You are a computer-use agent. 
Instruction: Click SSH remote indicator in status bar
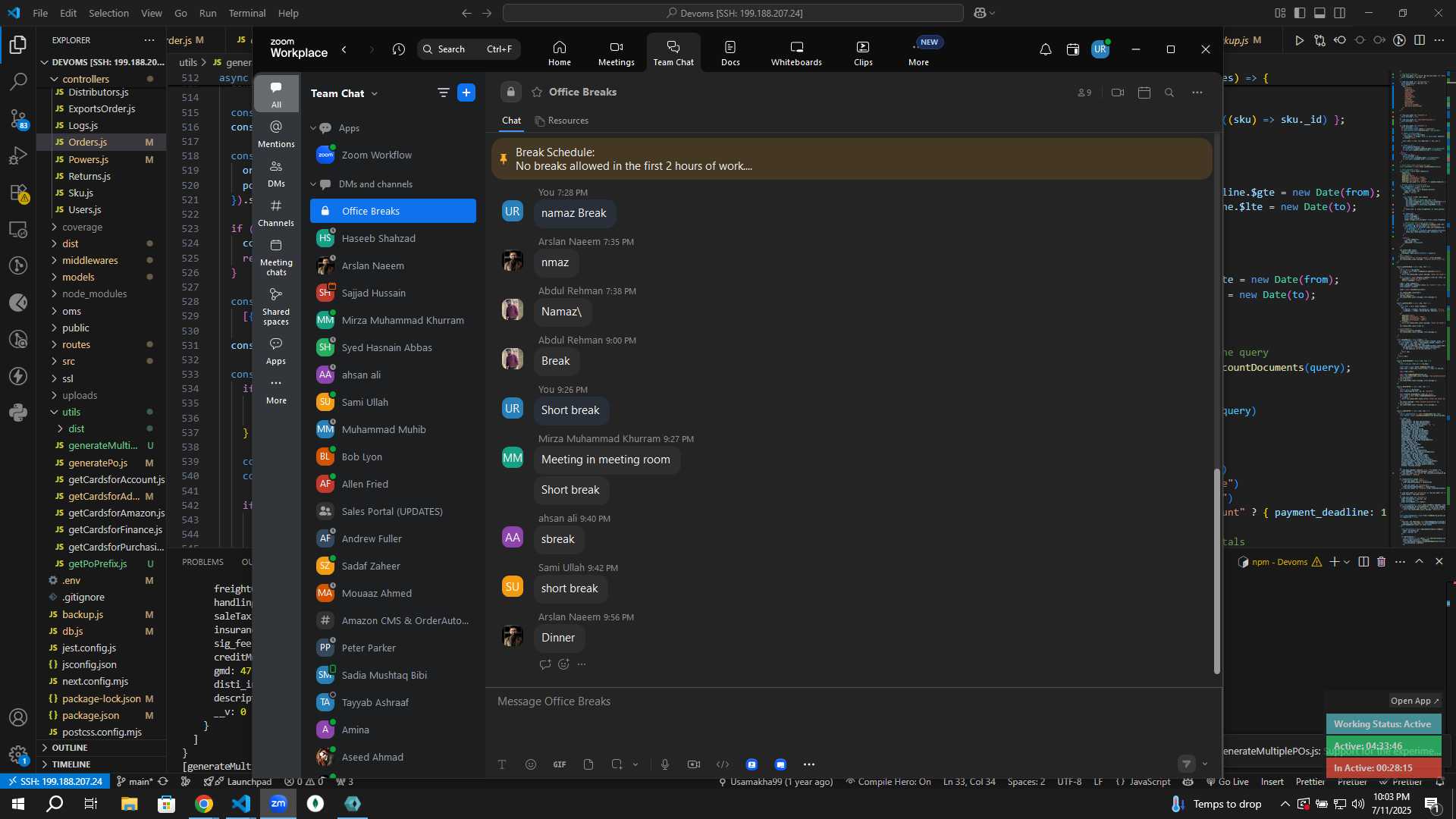pyautogui.click(x=54, y=782)
